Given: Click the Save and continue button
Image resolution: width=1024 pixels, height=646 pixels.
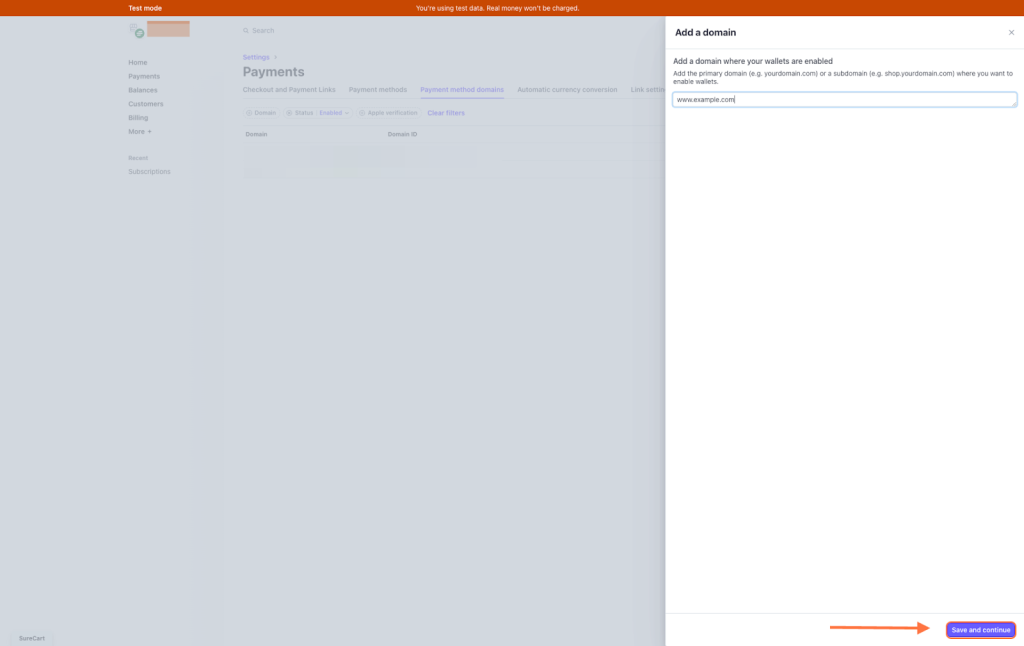Looking at the screenshot, I should (x=980, y=630).
